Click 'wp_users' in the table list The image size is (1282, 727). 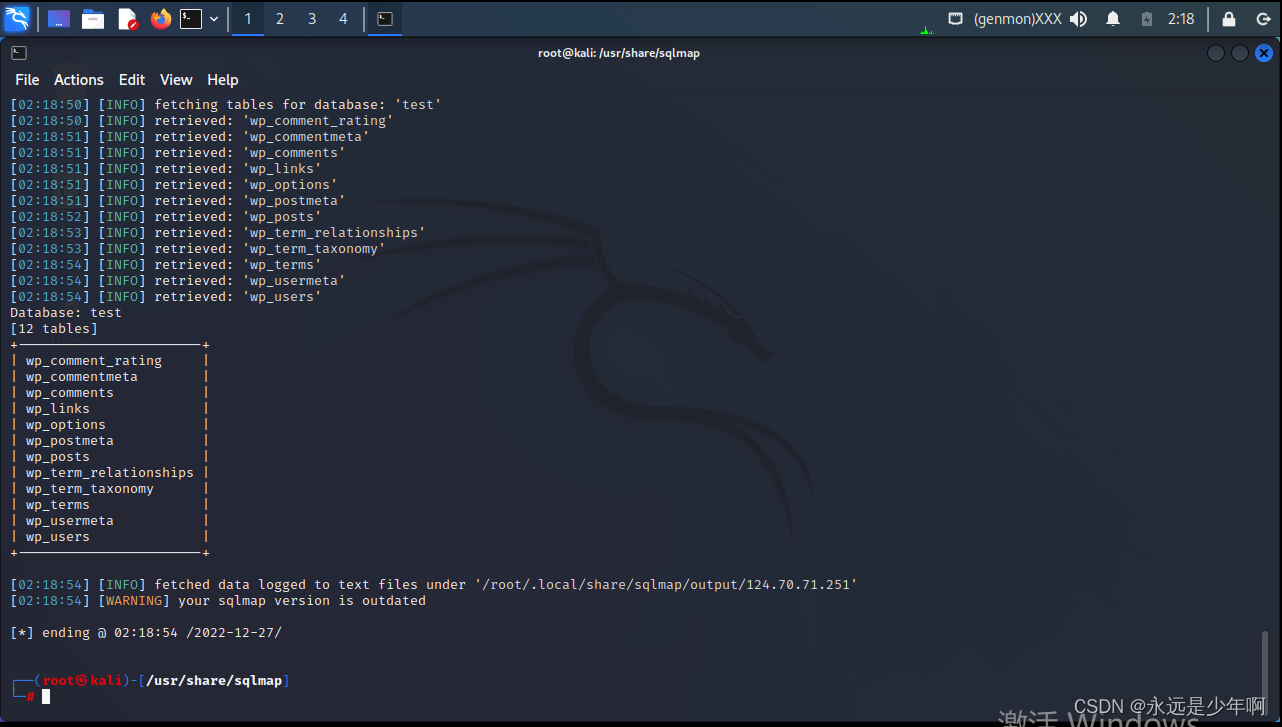click(x=58, y=537)
